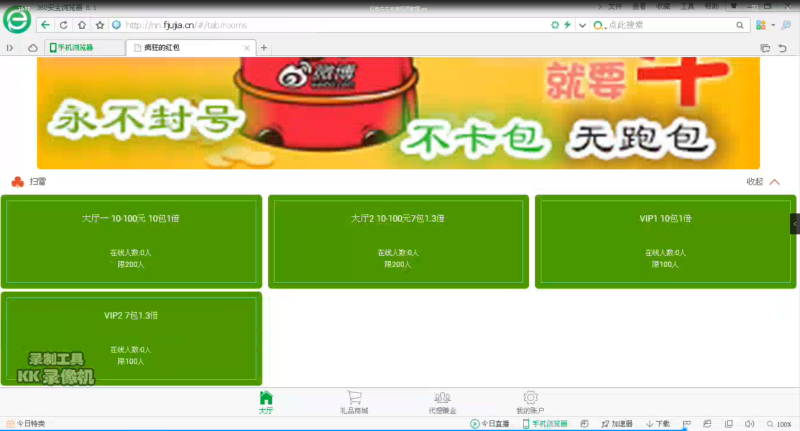The height and width of the screenshot is (431, 800).
Task: Click the status bar icon left of 加速器
Action: [x=585, y=424]
